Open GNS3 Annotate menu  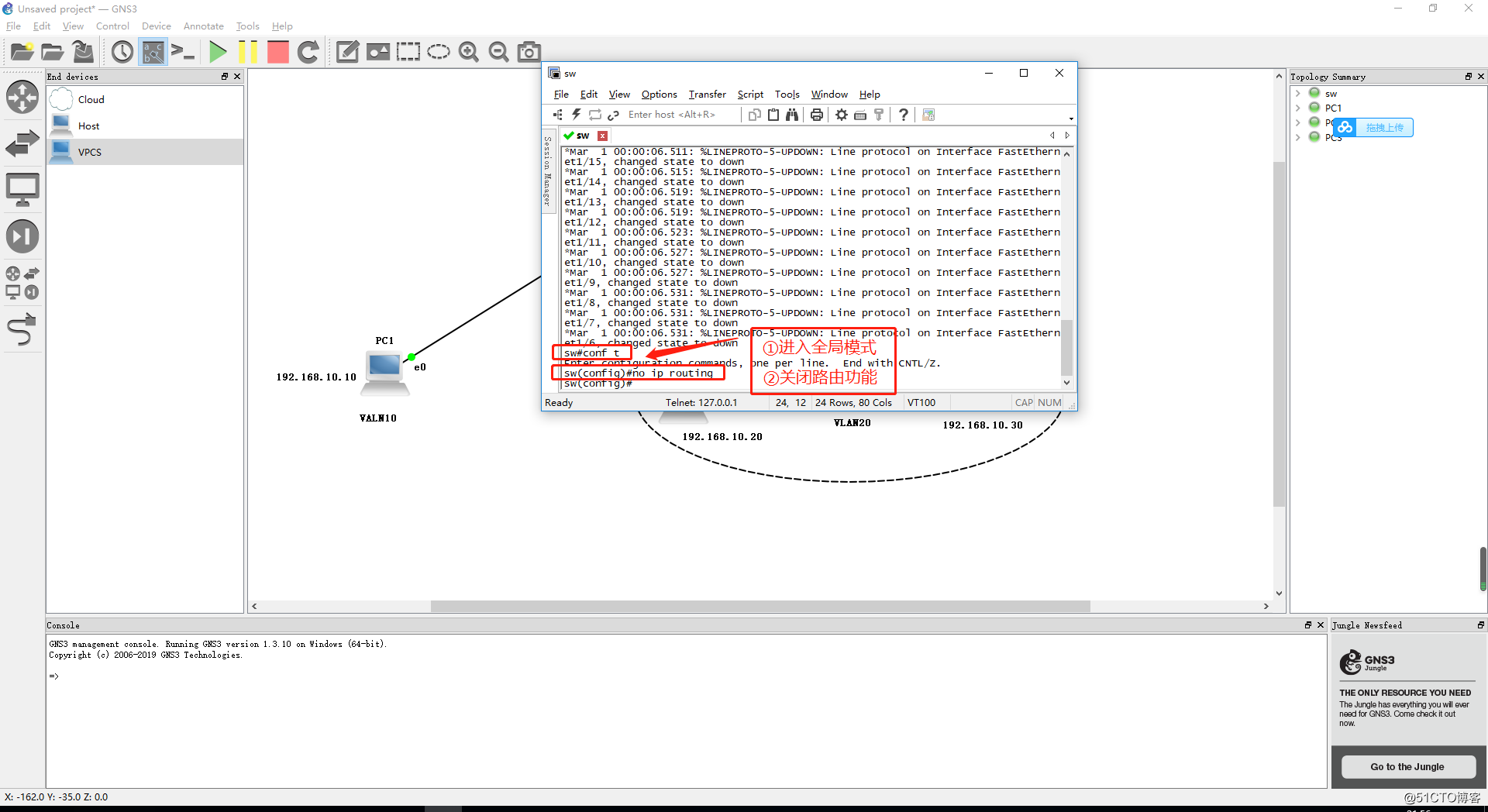(x=204, y=26)
